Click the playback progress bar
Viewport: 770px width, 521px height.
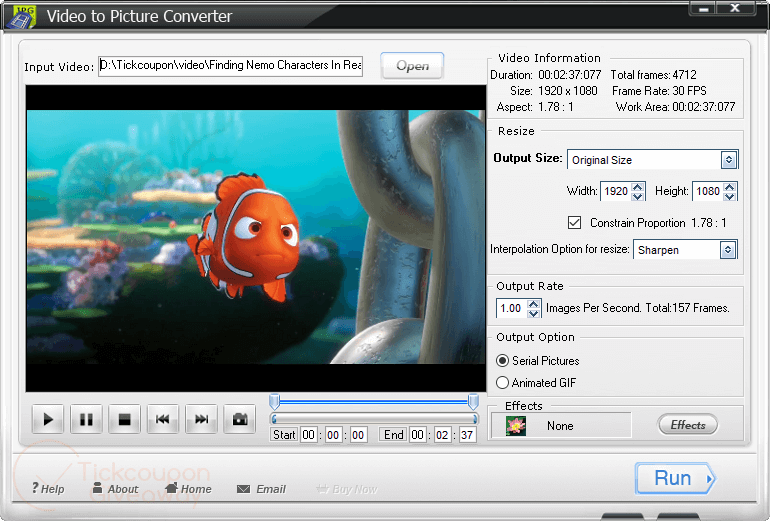pos(374,419)
